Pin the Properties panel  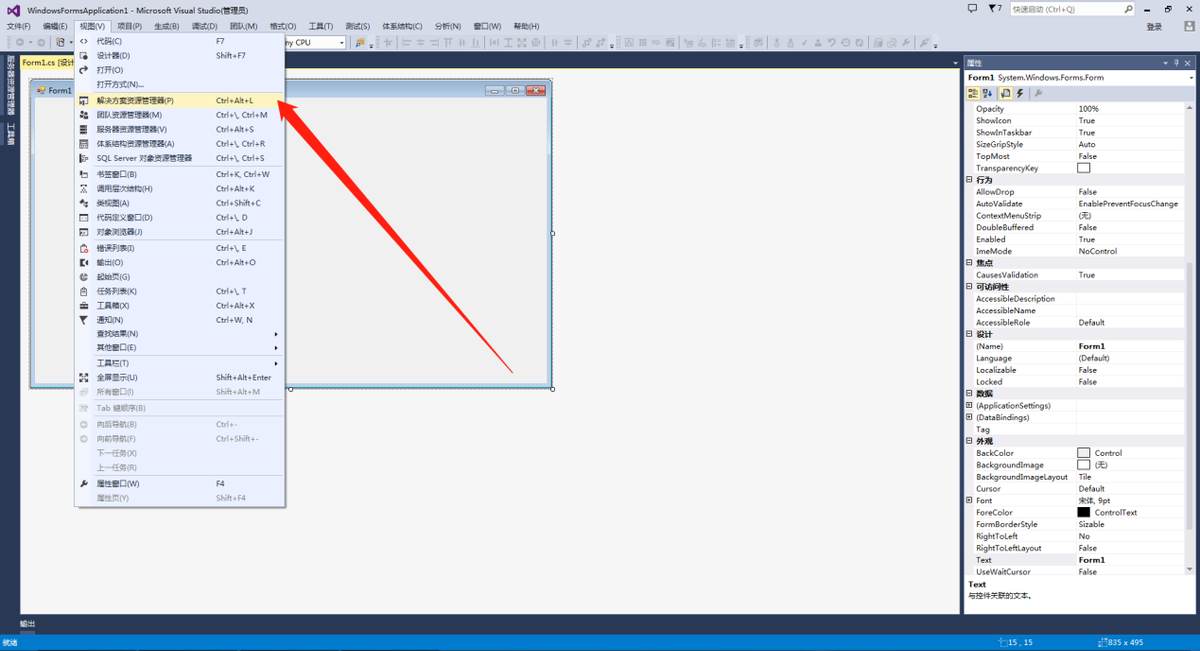[1177, 62]
